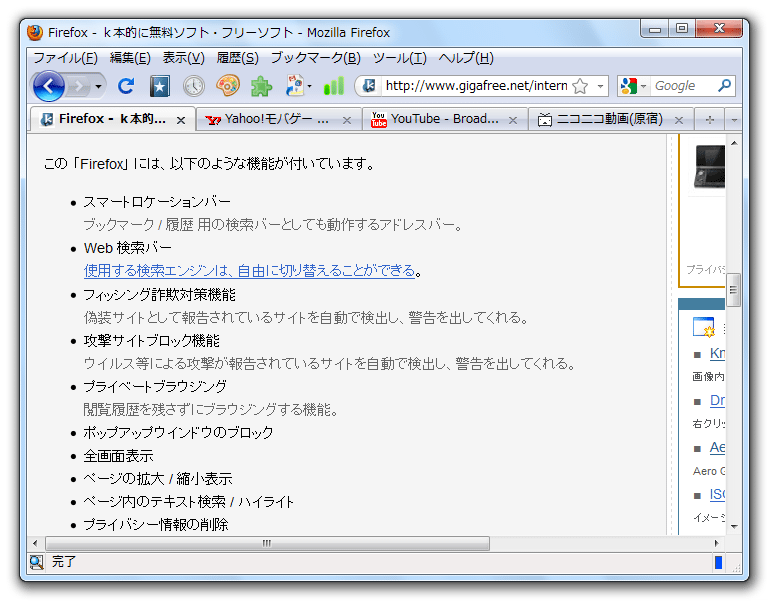This screenshot has height=603, width=773.
Task: Open the sidebar link starting with Kn
Action: point(717,354)
